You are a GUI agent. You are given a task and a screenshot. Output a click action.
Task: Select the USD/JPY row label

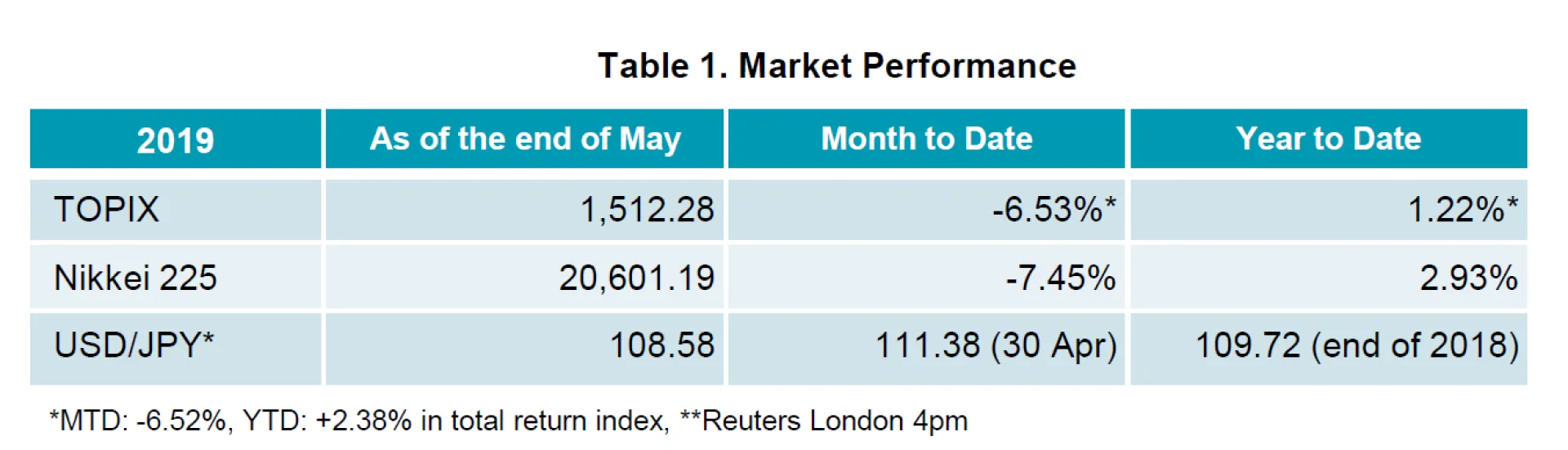134,345
